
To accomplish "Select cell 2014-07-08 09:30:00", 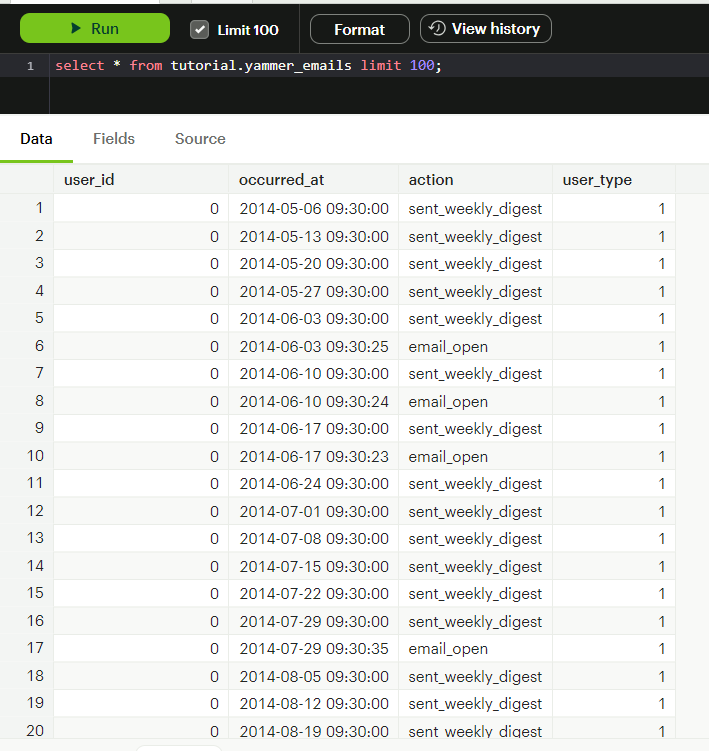I will 314,539.
